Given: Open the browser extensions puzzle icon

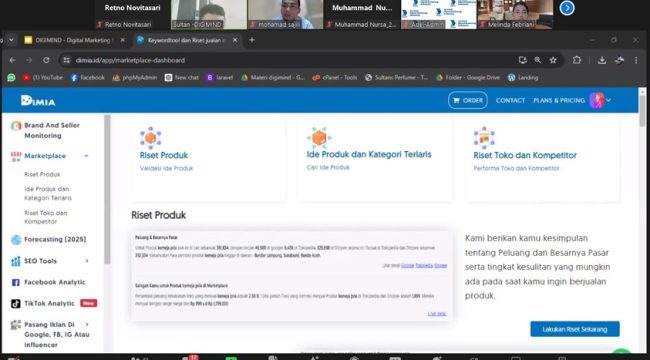Looking at the screenshot, I should (577, 60).
